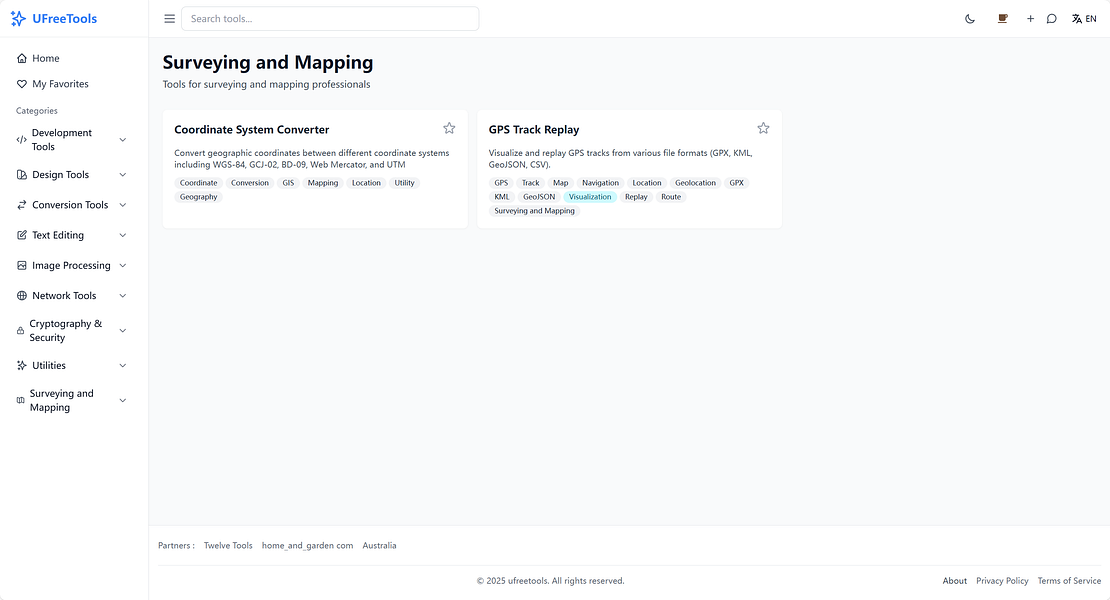Open the home_and_garden com partner link
The height and width of the screenshot is (600, 1110).
(307, 546)
